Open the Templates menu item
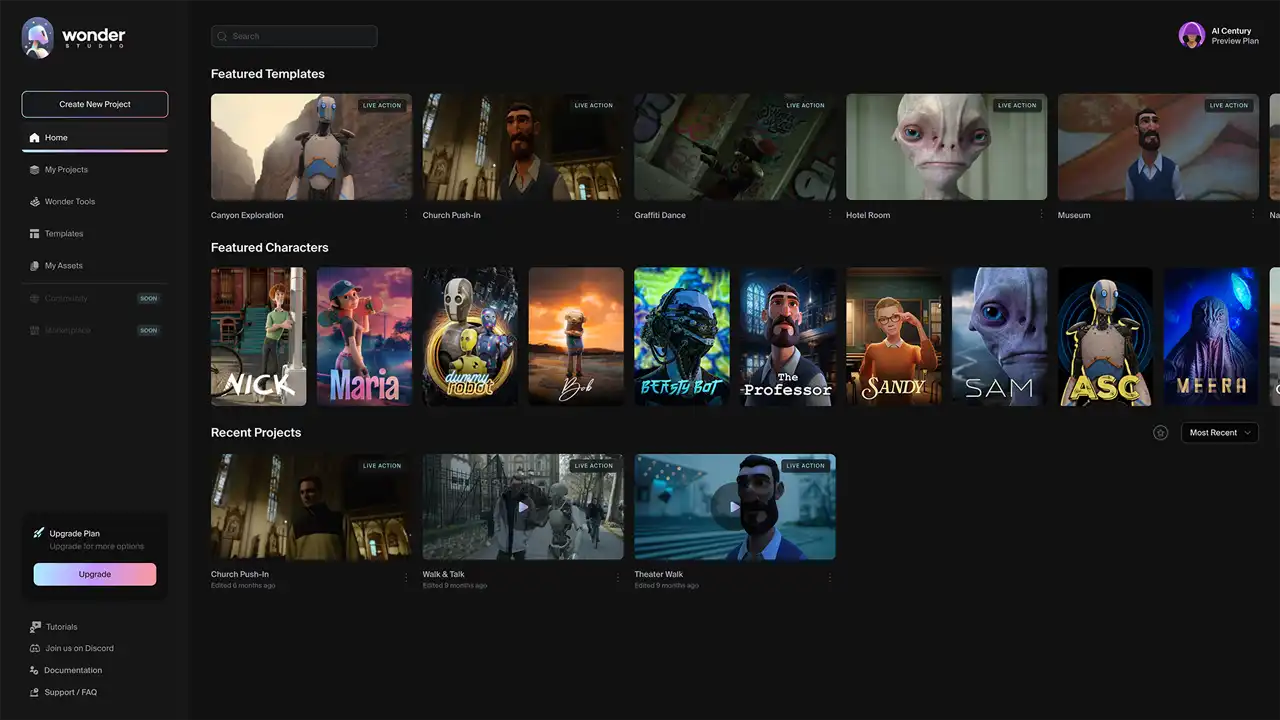This screenshot has width=1280, height=720. pos(64,234)
